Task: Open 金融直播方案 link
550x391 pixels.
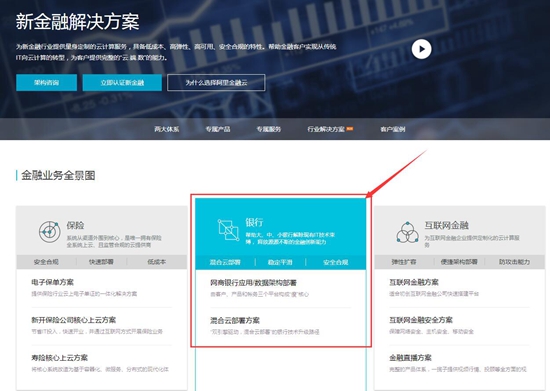Action: coord(410,358)
